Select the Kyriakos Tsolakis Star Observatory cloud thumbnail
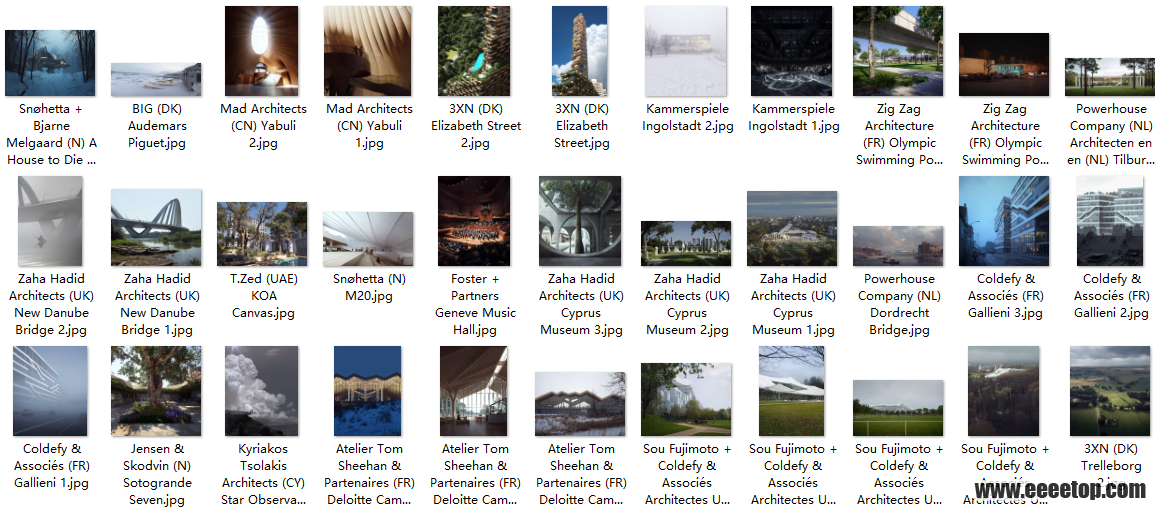 click(x=261, y=391)
